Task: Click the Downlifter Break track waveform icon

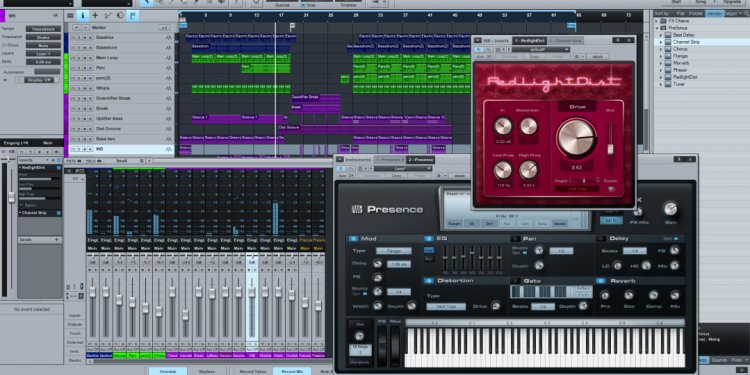Action: coord(168,99)
